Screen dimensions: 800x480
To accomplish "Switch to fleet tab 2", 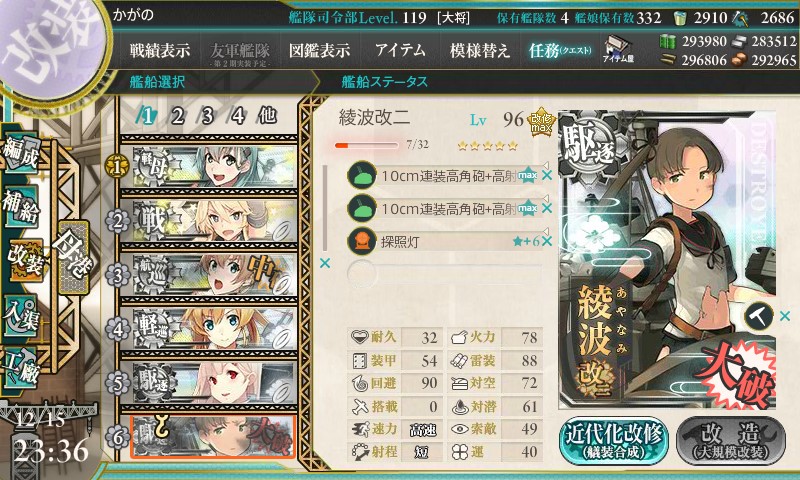I will pyautogui.click(x=177, y=116).
